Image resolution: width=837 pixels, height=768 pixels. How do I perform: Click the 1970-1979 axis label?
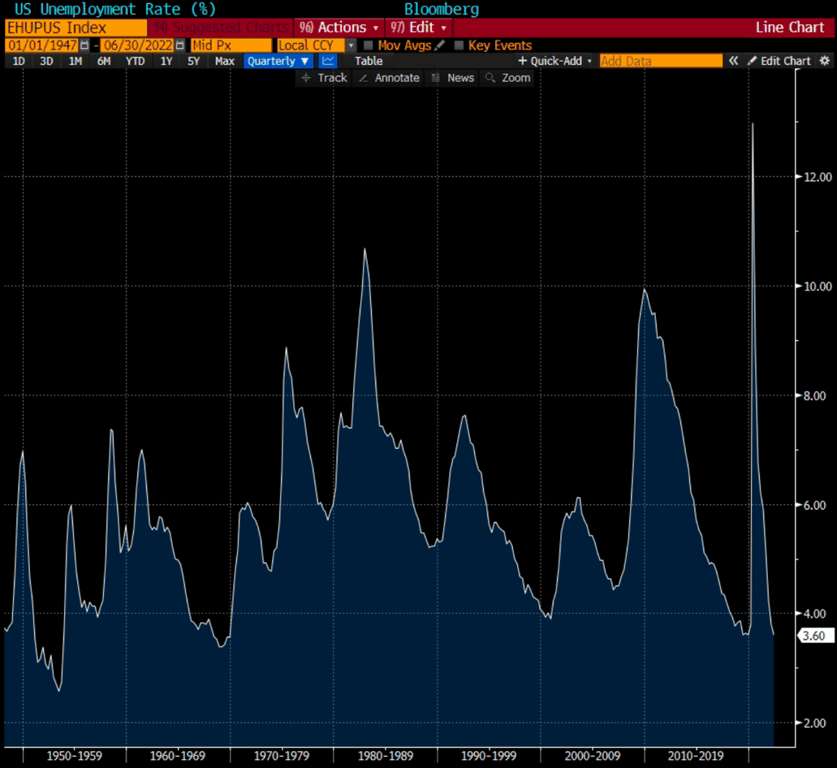[x=282, y=756]
